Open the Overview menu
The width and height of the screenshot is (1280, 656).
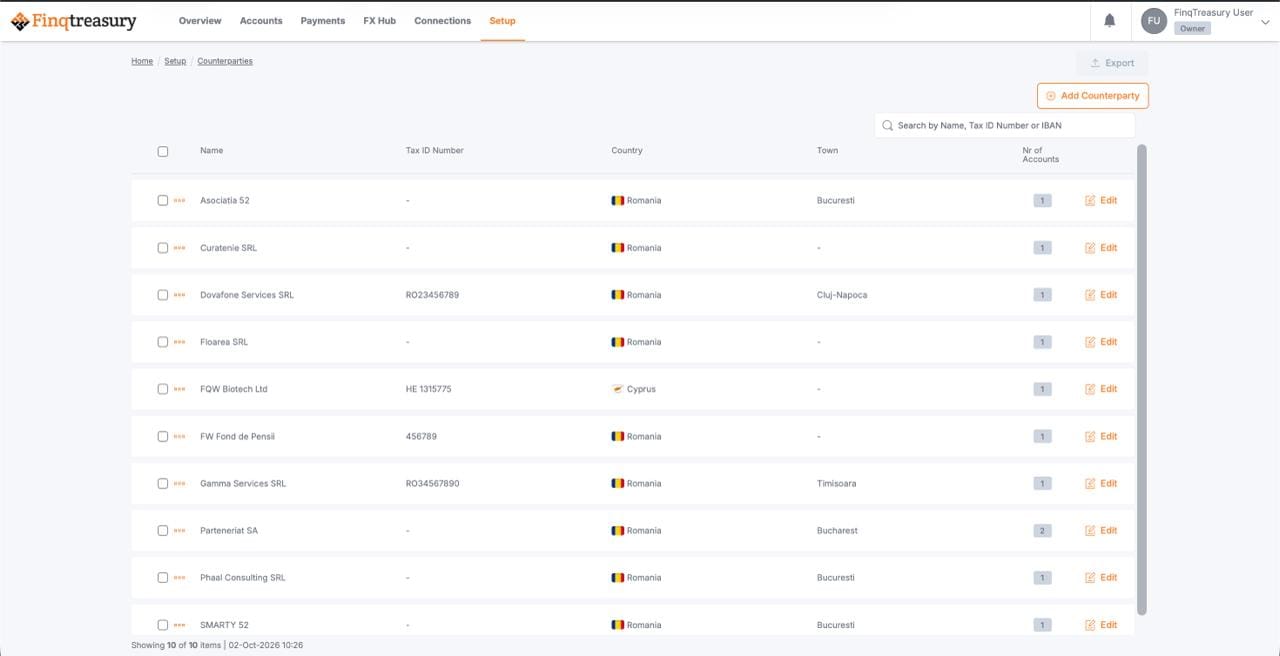[200, 21]
